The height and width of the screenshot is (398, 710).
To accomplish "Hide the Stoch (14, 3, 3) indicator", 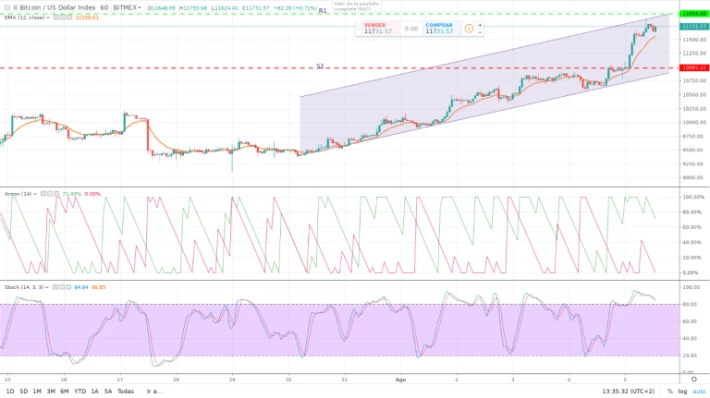I will [x=55, y=287].
